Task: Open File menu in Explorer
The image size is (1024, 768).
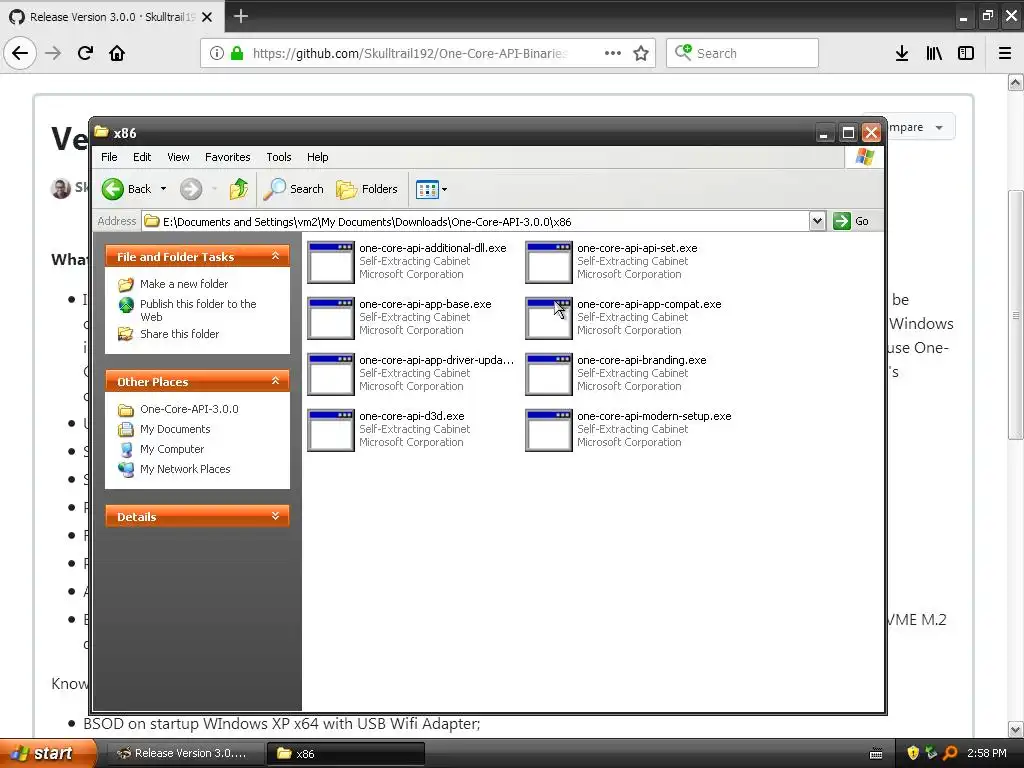Action: tap(109, 157)
